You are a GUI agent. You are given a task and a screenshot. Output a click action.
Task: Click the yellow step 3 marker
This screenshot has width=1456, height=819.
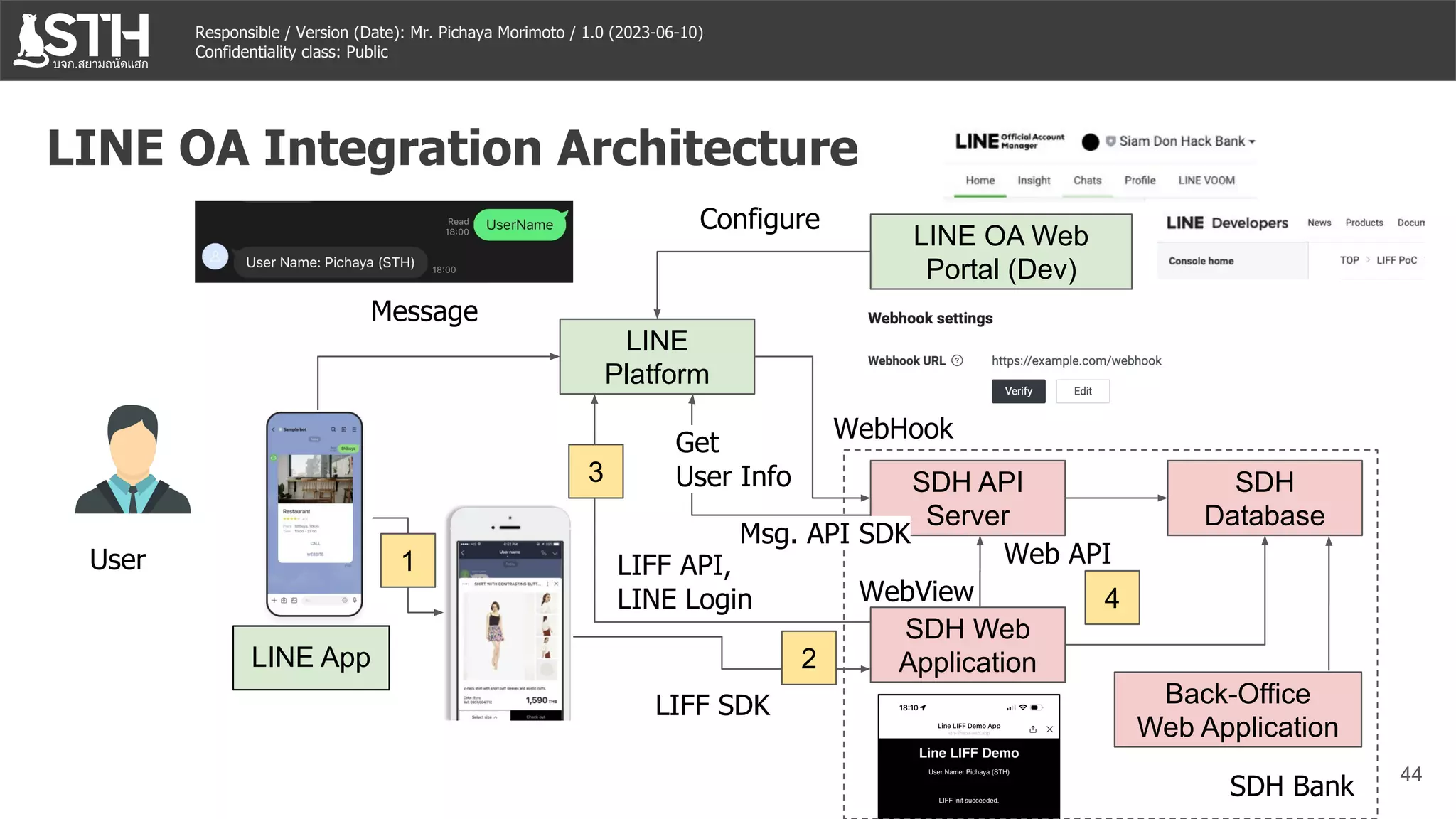point(596,471)
